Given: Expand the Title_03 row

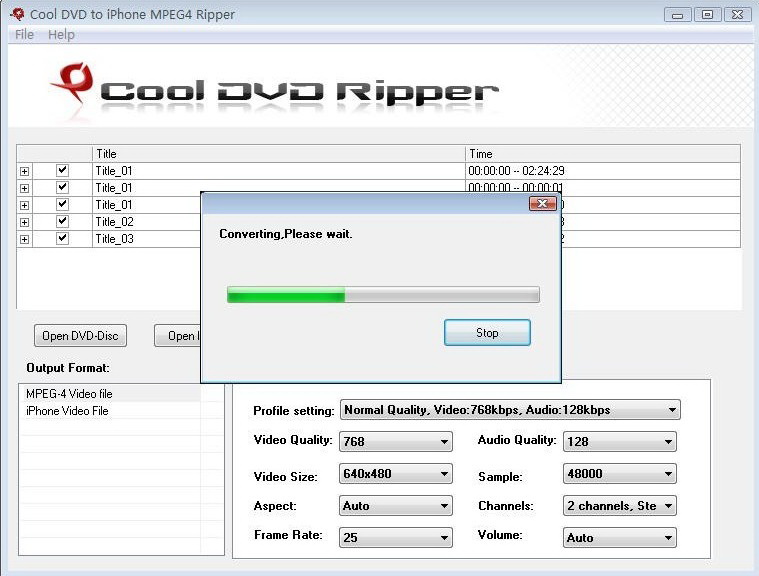Looking at the screenshot, I should (x=24, y=239).
